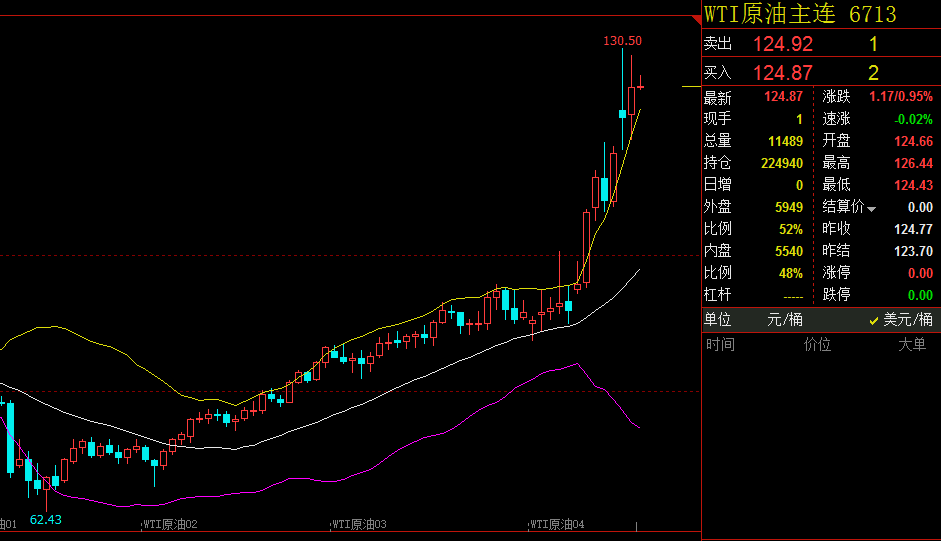The width and height of the screenshot is (941, 541).
Task: Click the 单位 label
Action: coord(717,319)
